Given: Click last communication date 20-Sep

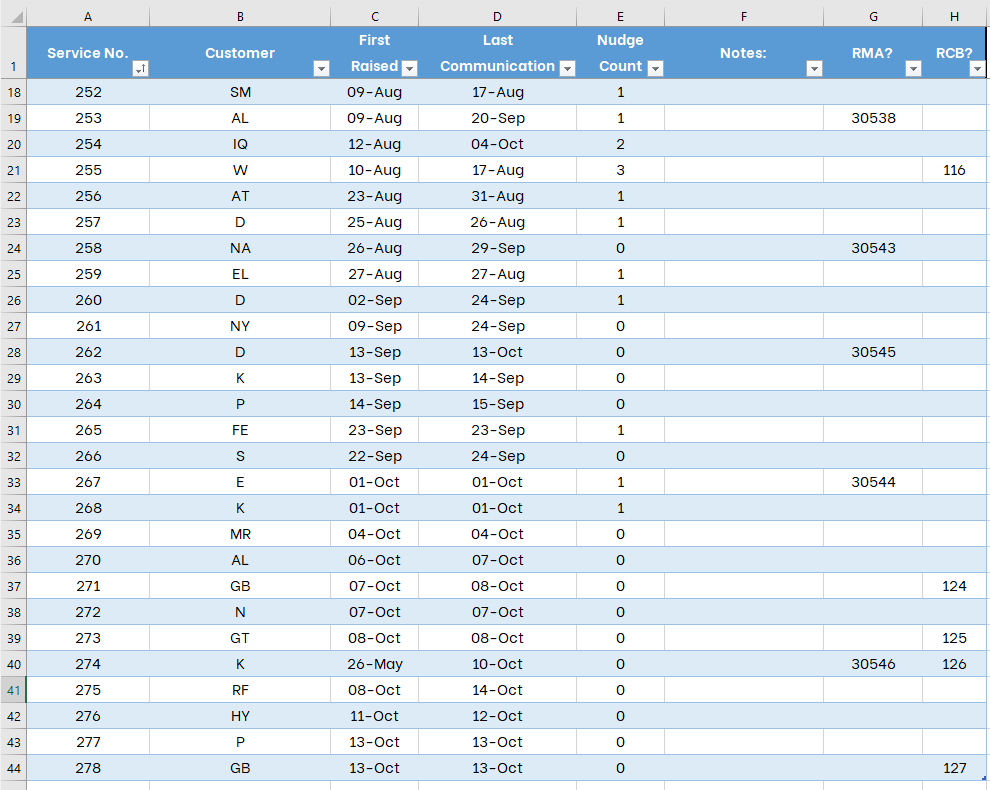Looking at the screenshot, I should (498, 118).
